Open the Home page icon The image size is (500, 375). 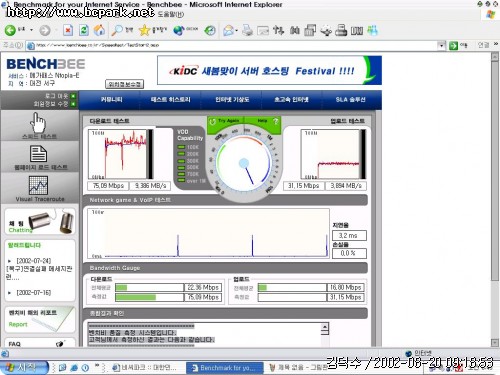point(99,30)
